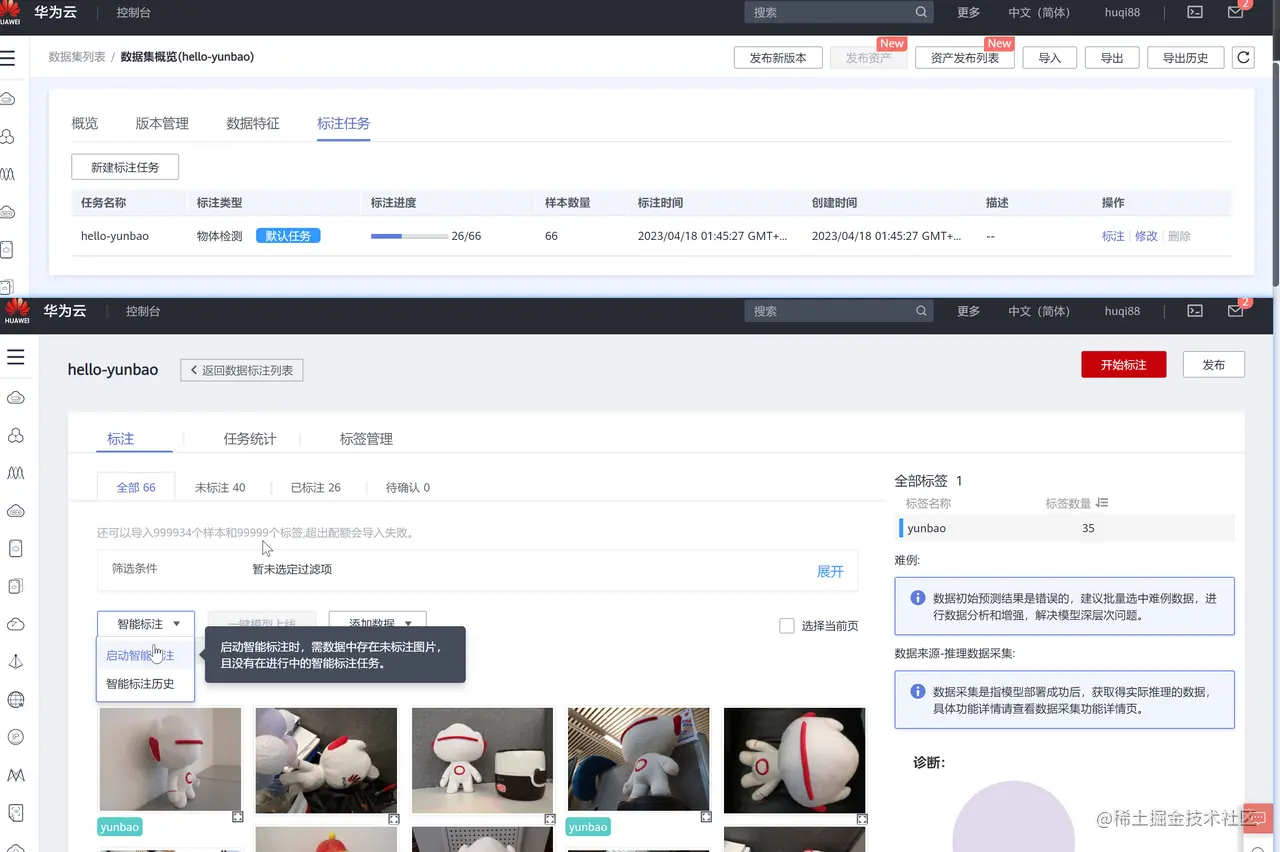
Task: Click refresh icon beside 导出历史 button
Action: coord(1243,58)
